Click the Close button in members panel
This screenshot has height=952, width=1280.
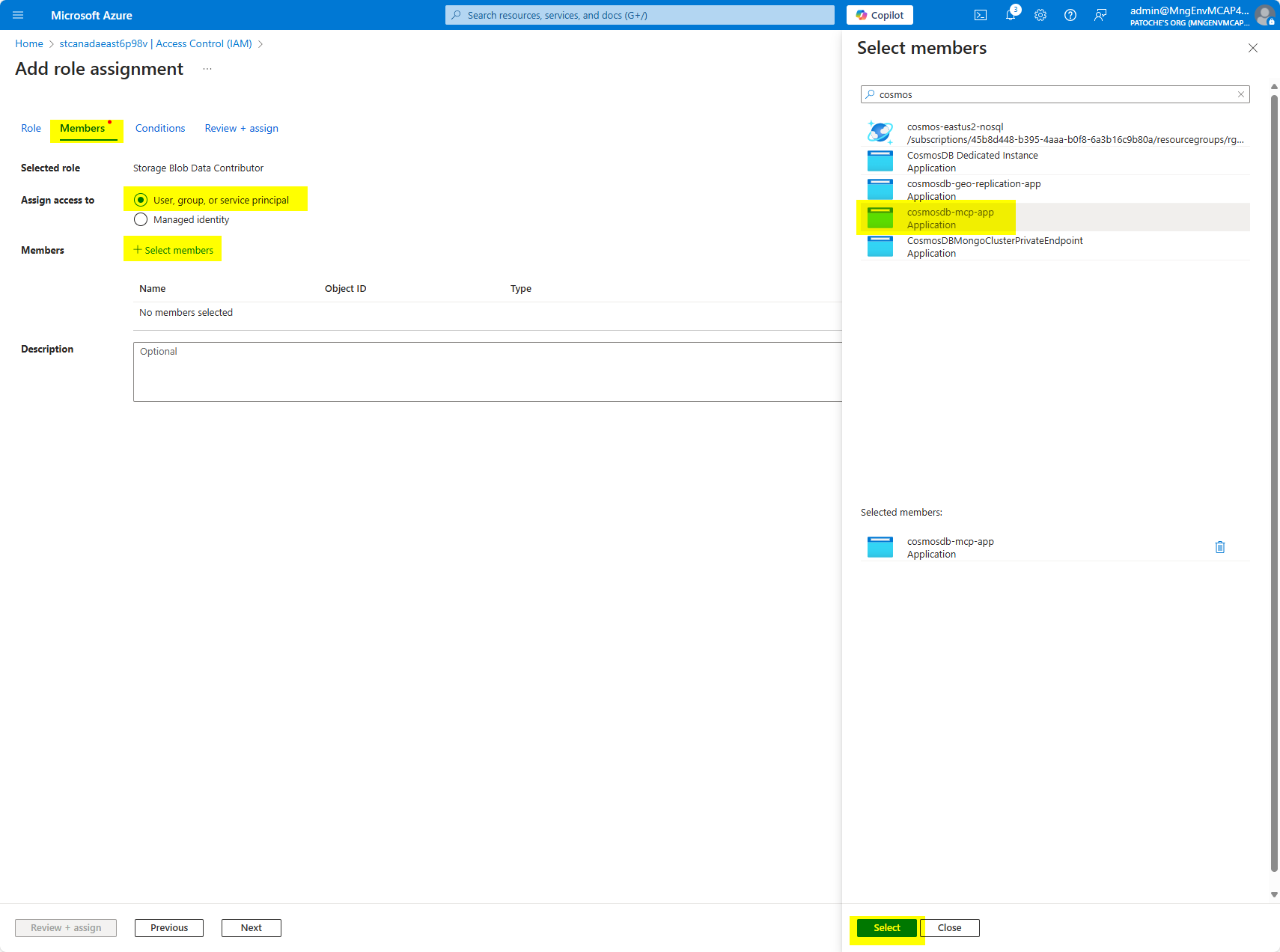[949, 928]
